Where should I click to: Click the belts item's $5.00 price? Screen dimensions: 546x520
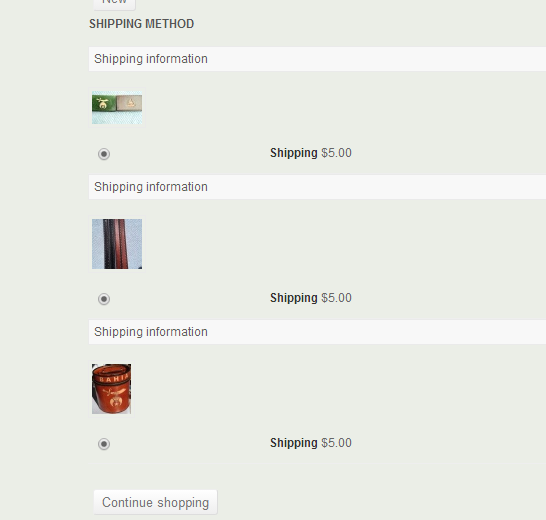click(336, 298)
